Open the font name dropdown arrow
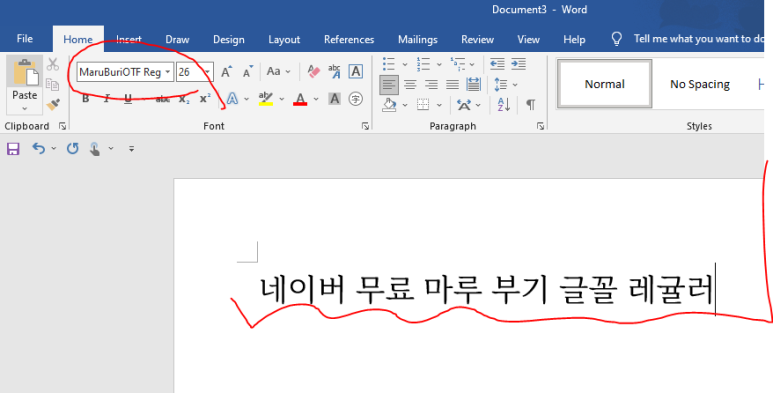Viewport: 773px width, 393px height. pyautogui.click(x=168, y=72)
